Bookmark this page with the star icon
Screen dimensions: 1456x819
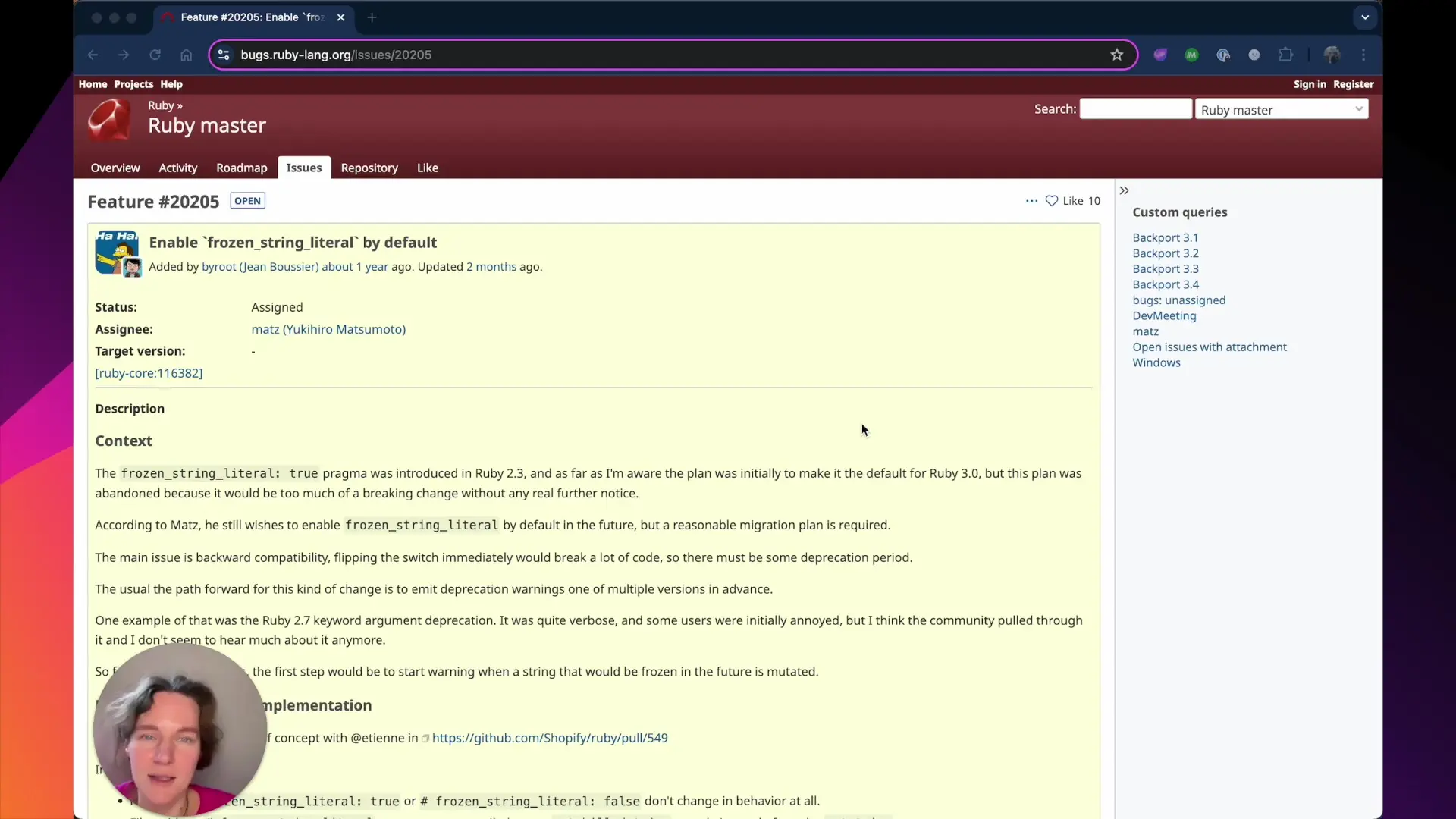pyautogui.click(x=1117, y=55)
